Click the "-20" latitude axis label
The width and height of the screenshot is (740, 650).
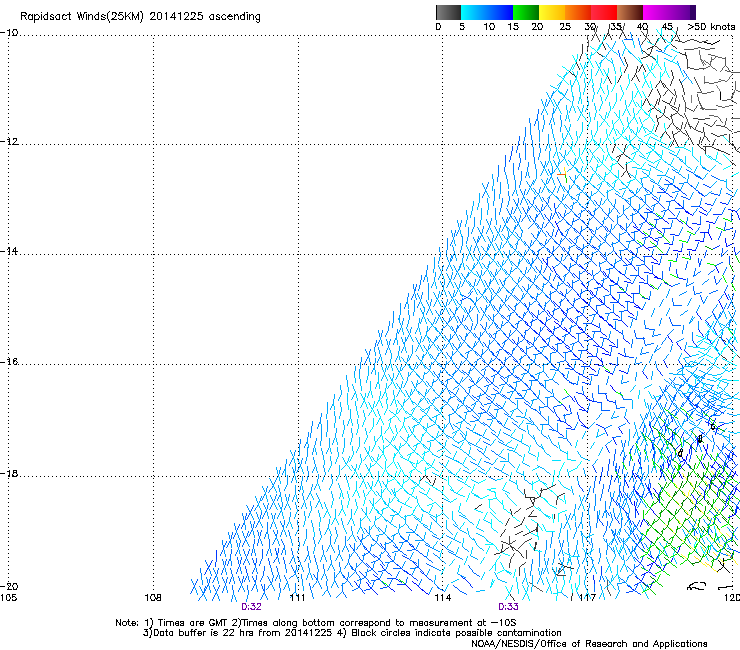(x=9, y=586)
